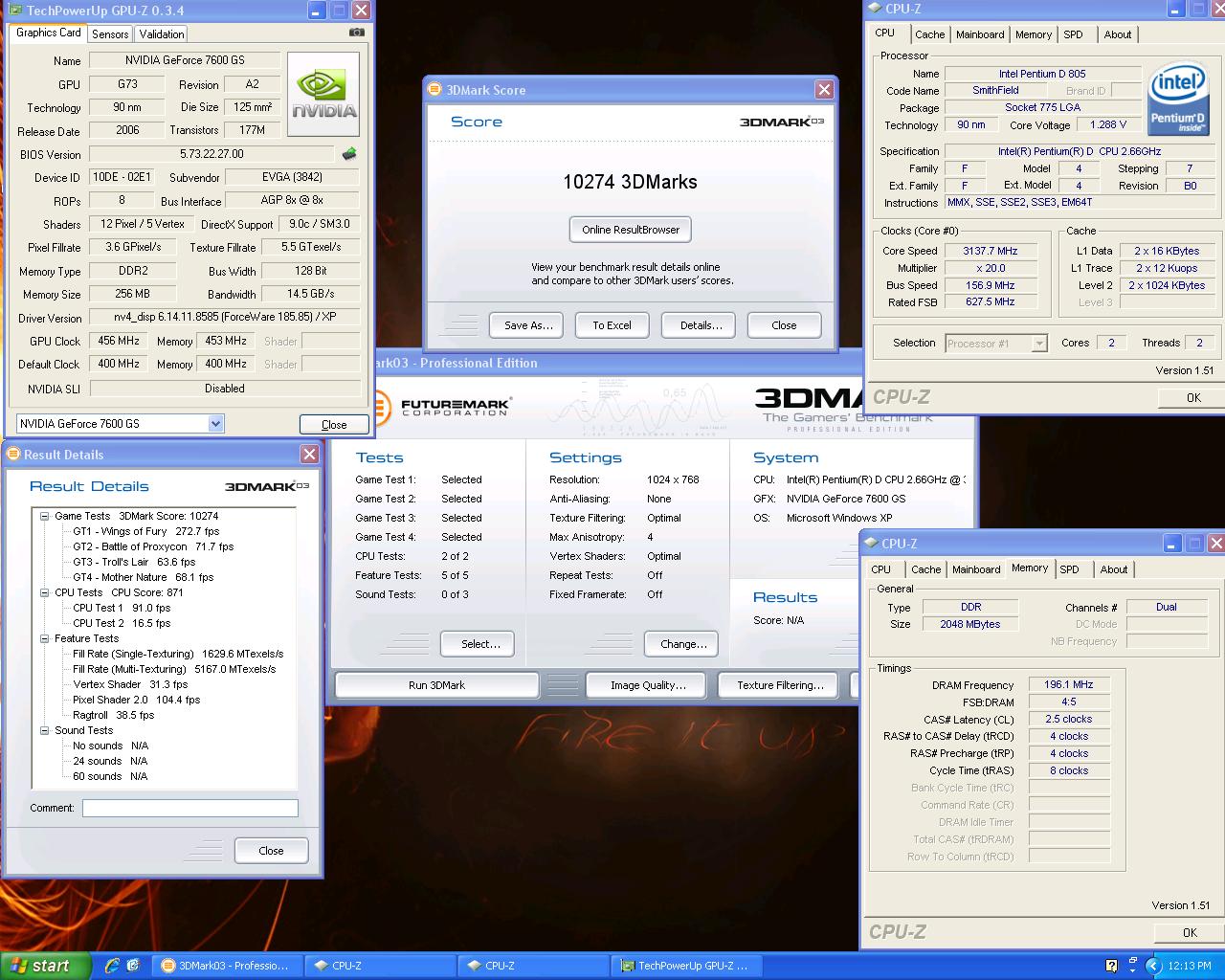Viewport: 1225px width, 980px height.
Task: Click OK in the CPU-Z Memory-tab window
Action: coord(1190,932)
